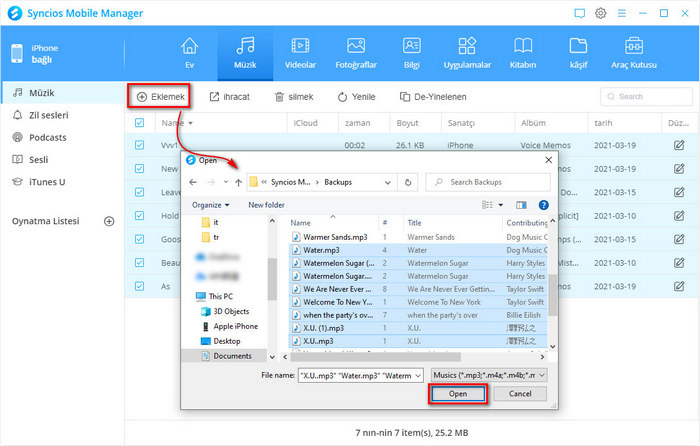
Task: Switch to the Müzik top tab
Action: [245, 53]
